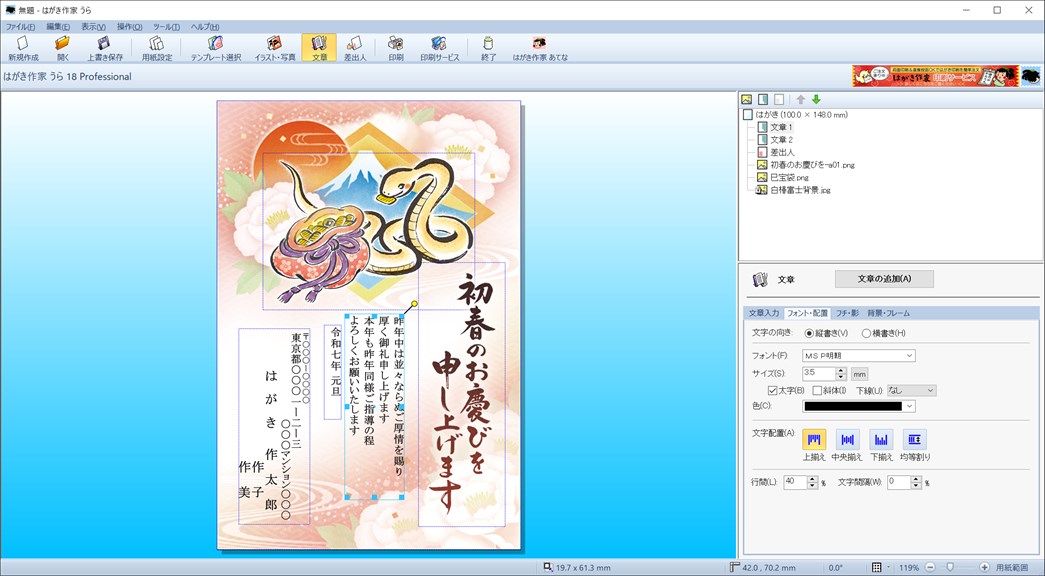Image resolution: width=1045 pixels, height=576 pixels.
Task: Click the zoom slider handle
Action: pos(950,567)
